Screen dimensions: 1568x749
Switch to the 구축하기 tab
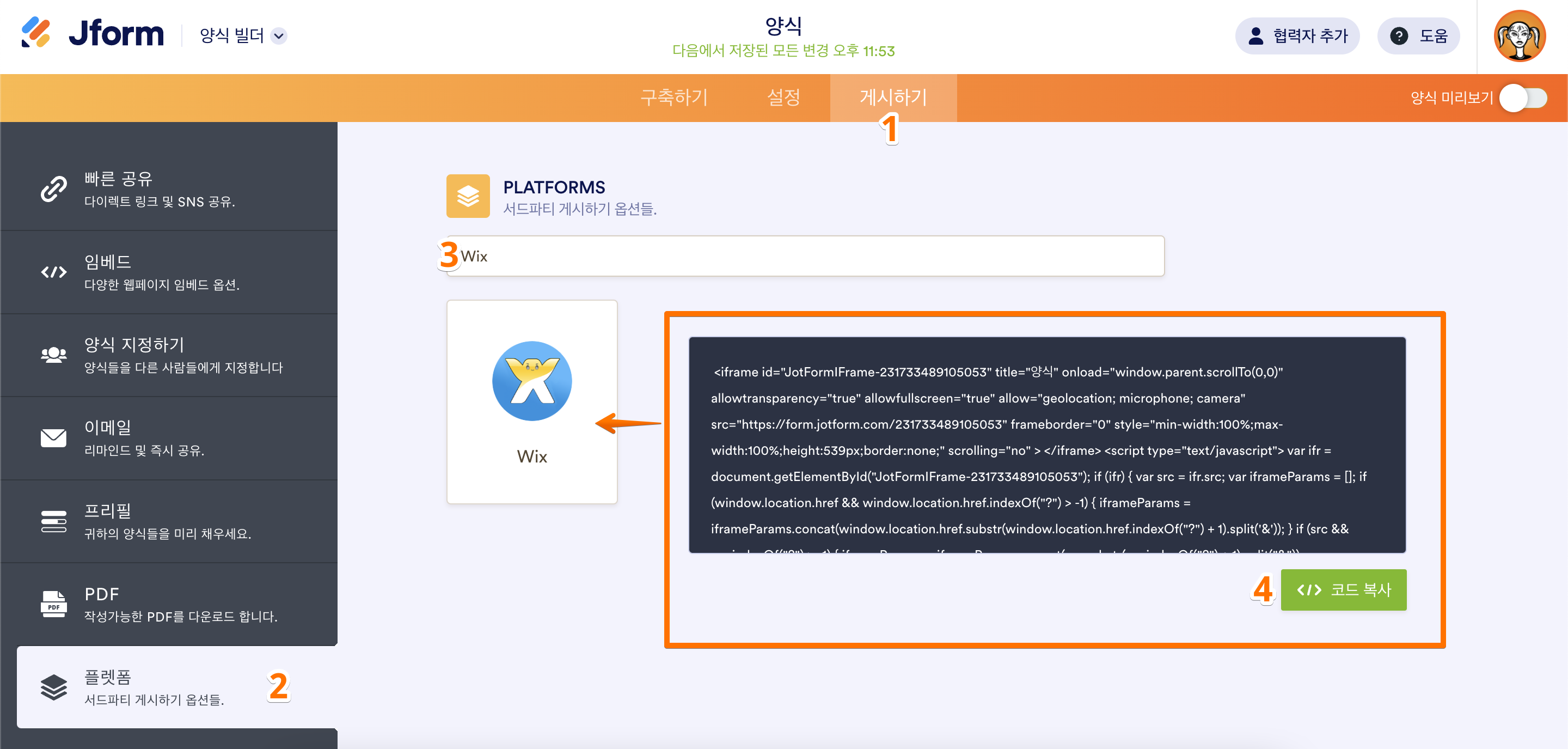pos(674,98)
